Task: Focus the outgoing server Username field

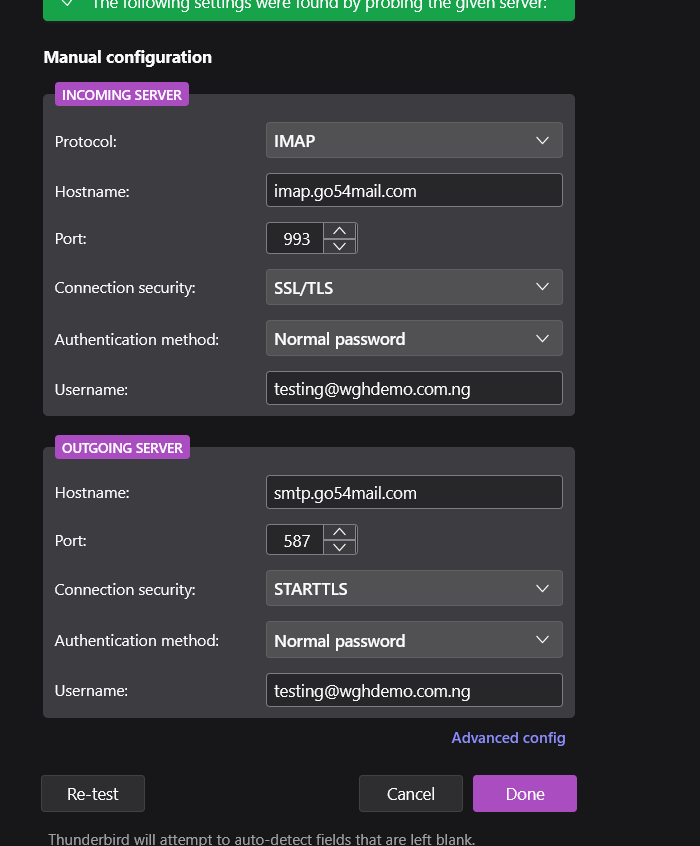Action: [x=414, y=690]
